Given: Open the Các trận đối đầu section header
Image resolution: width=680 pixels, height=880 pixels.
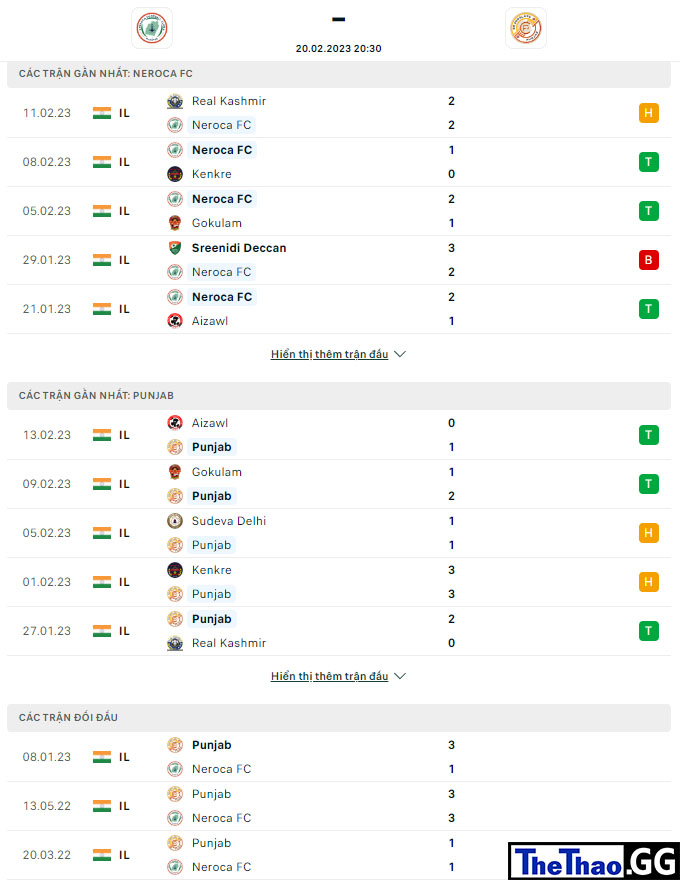Looking at the screenshot, I should click(339, 718).
